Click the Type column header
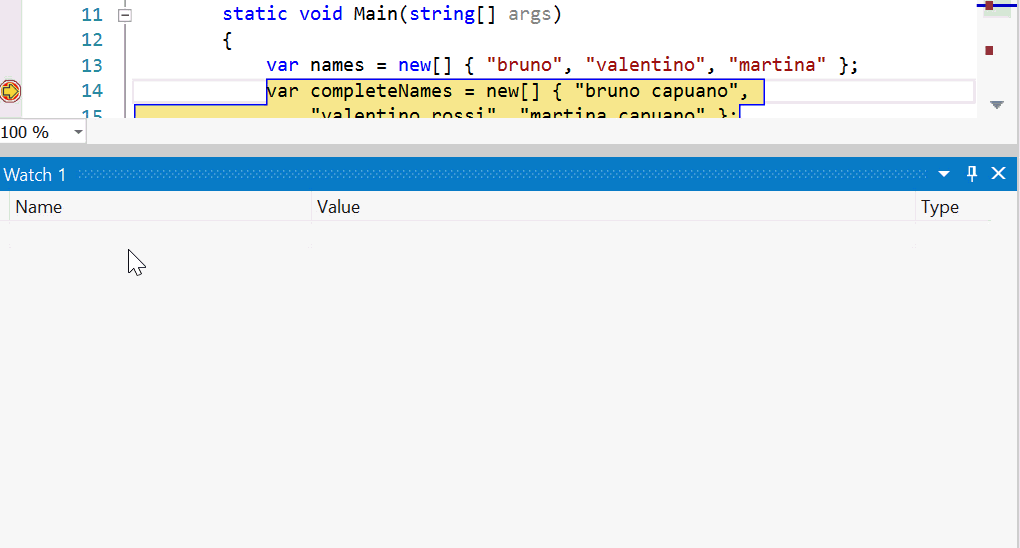 tap(939, 207)
